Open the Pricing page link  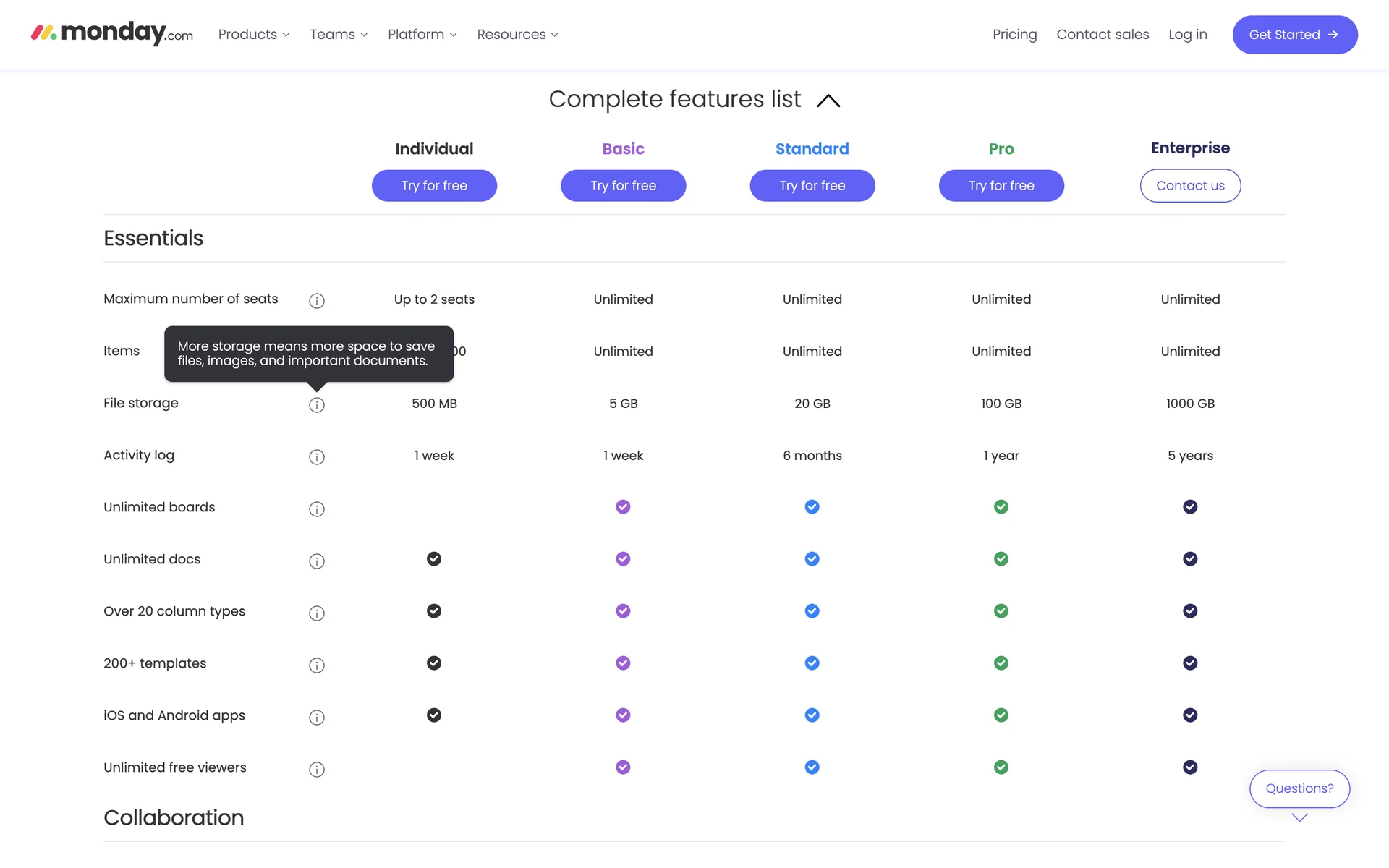click(x=1014, y=35)
